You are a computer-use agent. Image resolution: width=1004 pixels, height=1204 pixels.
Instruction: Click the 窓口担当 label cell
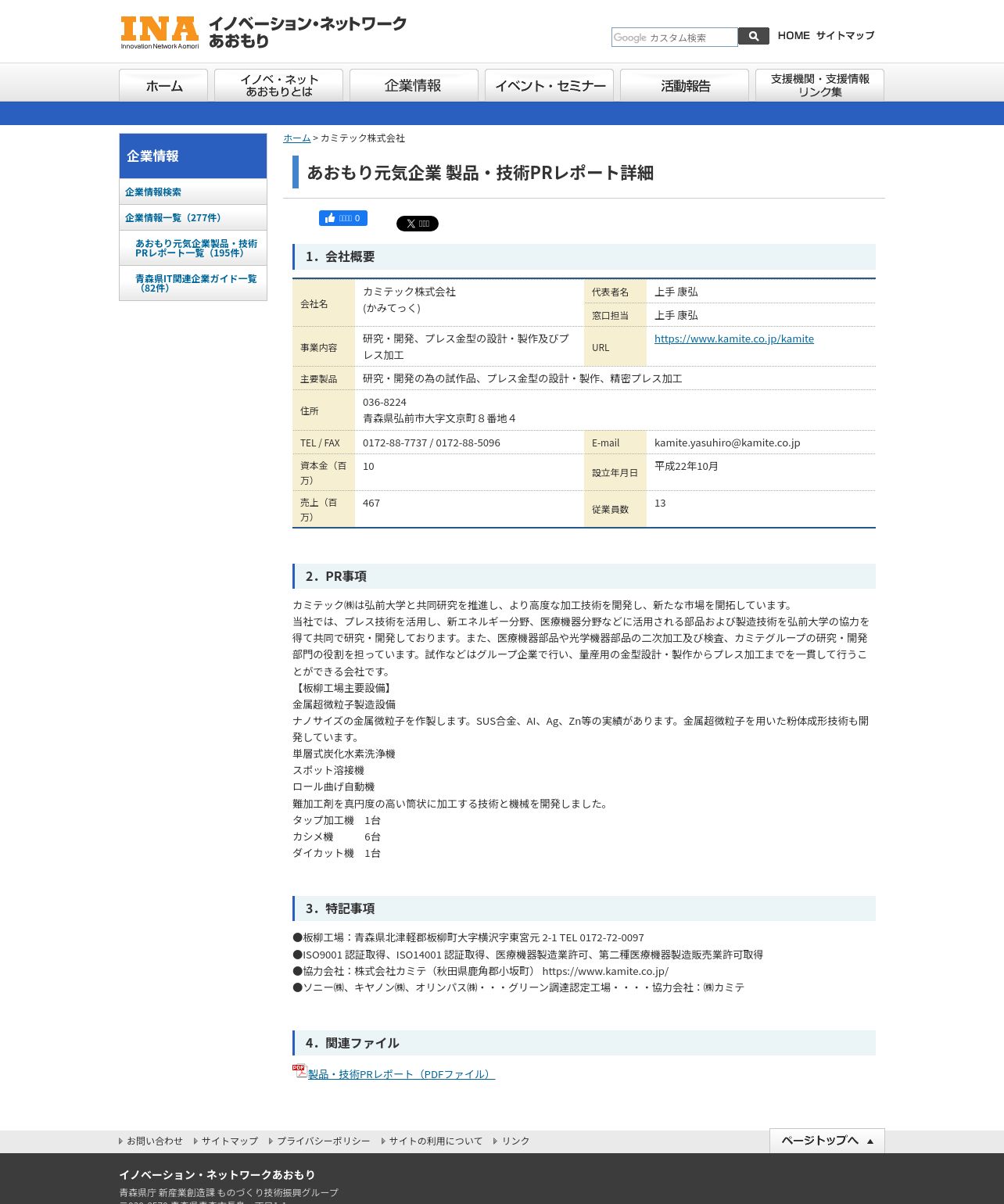tap(615, 315)
